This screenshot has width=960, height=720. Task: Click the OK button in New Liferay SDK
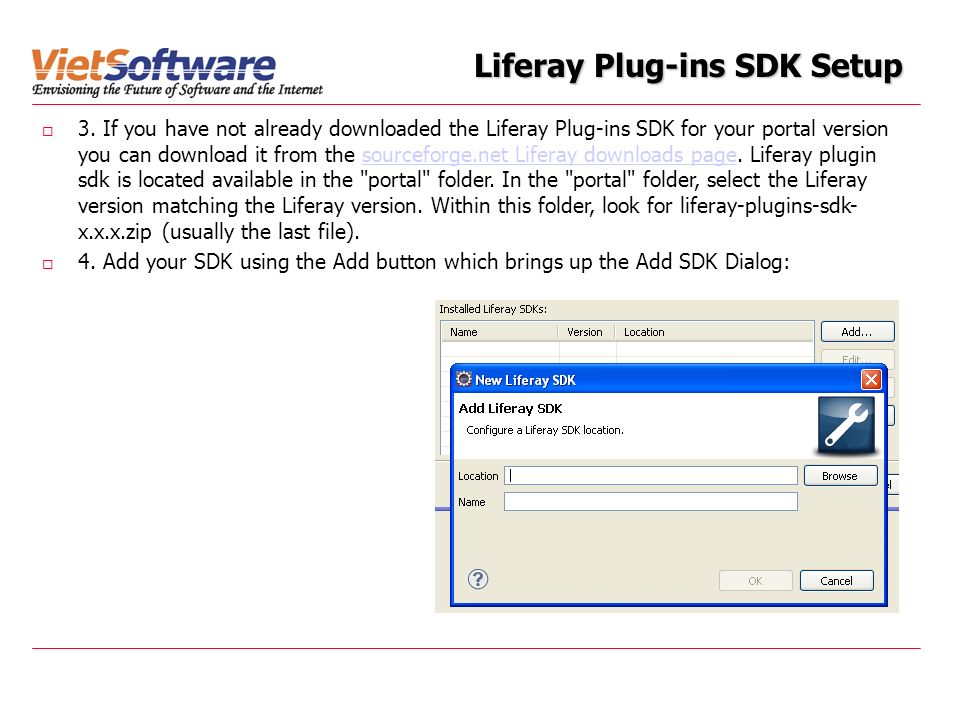point(756,580)
